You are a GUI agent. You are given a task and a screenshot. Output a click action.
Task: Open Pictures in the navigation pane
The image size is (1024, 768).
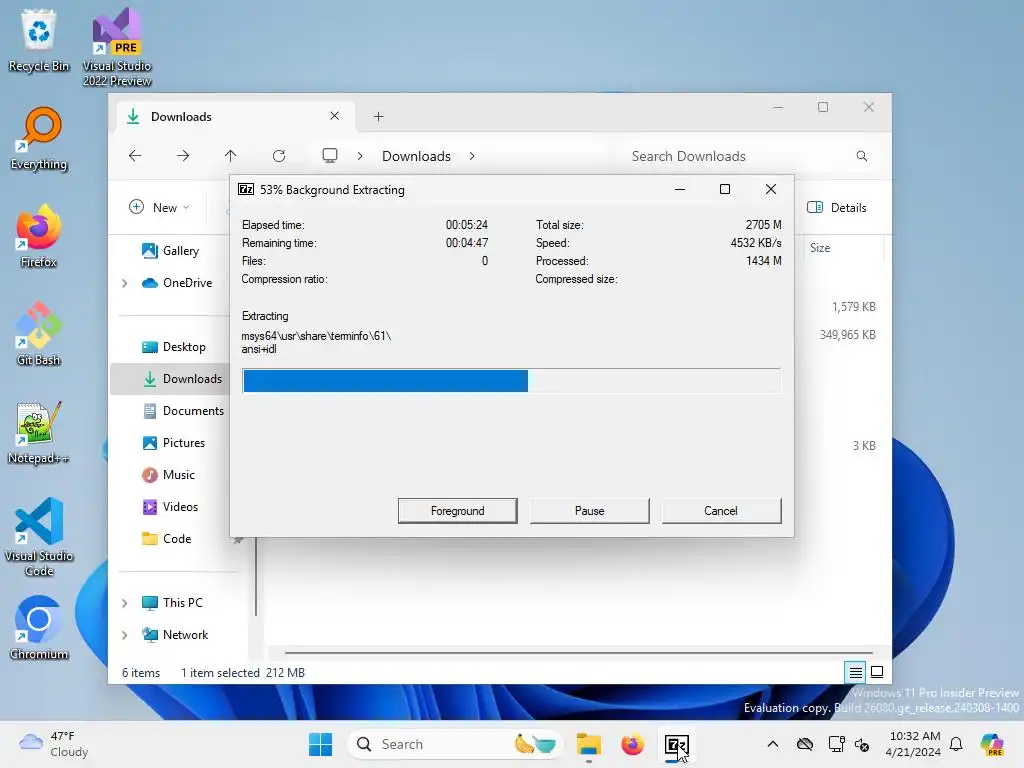coord(173,443)
